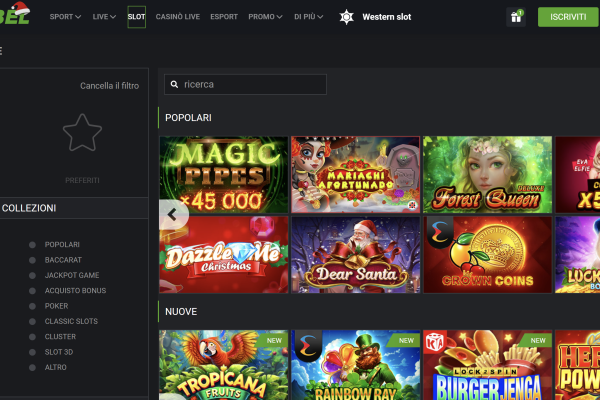
Task: Click the sheriff star Western slot icon
Action: tap(346, 17)
